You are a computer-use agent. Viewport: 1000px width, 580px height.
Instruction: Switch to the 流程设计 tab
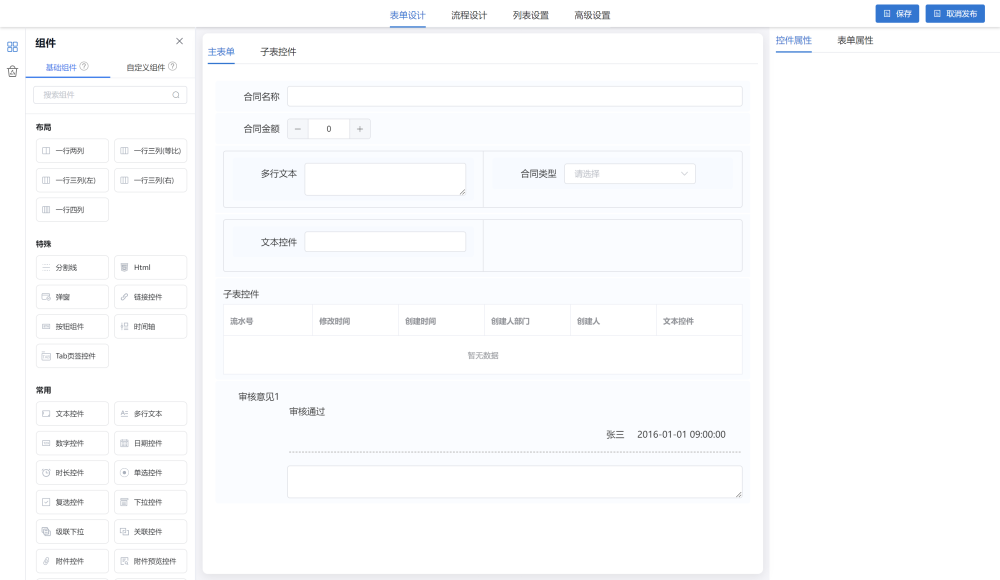click(469, 15)
